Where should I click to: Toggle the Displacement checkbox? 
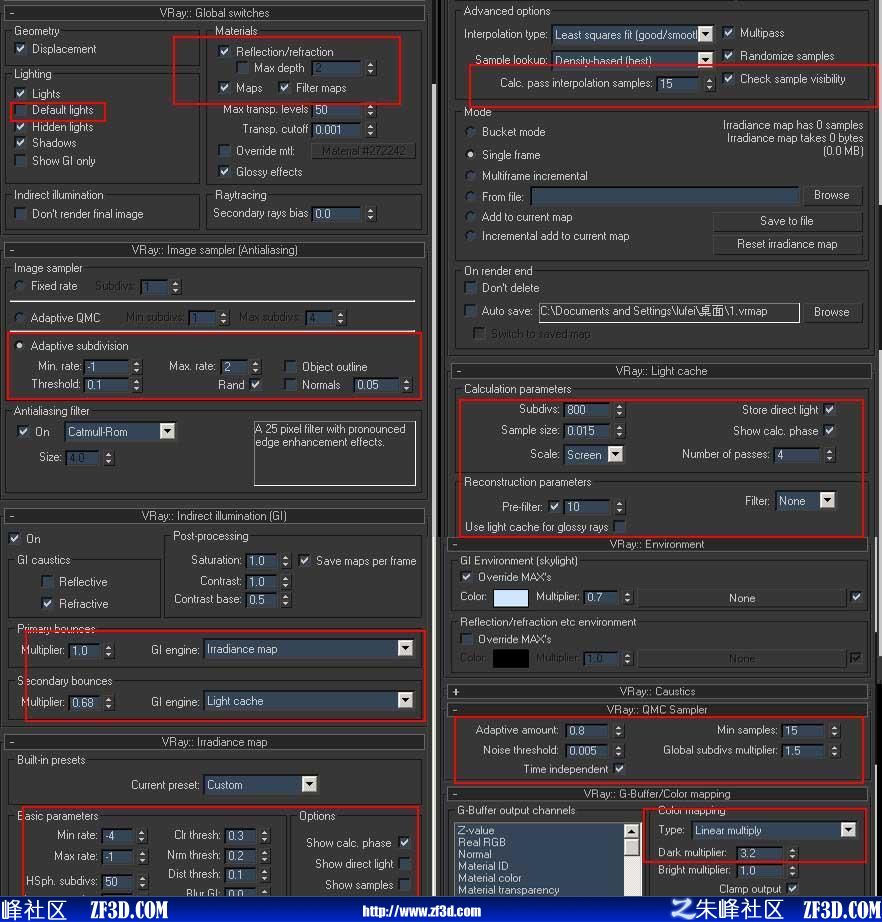(21, 49)
